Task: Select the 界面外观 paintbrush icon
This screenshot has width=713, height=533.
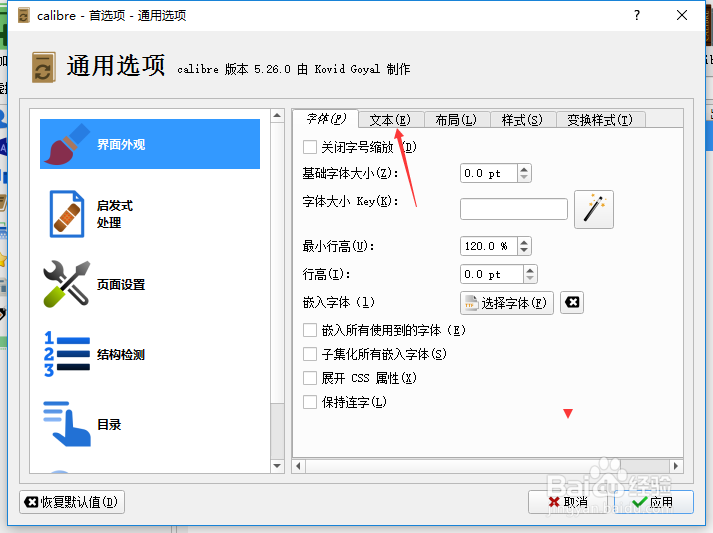Action: click(67, 144)
